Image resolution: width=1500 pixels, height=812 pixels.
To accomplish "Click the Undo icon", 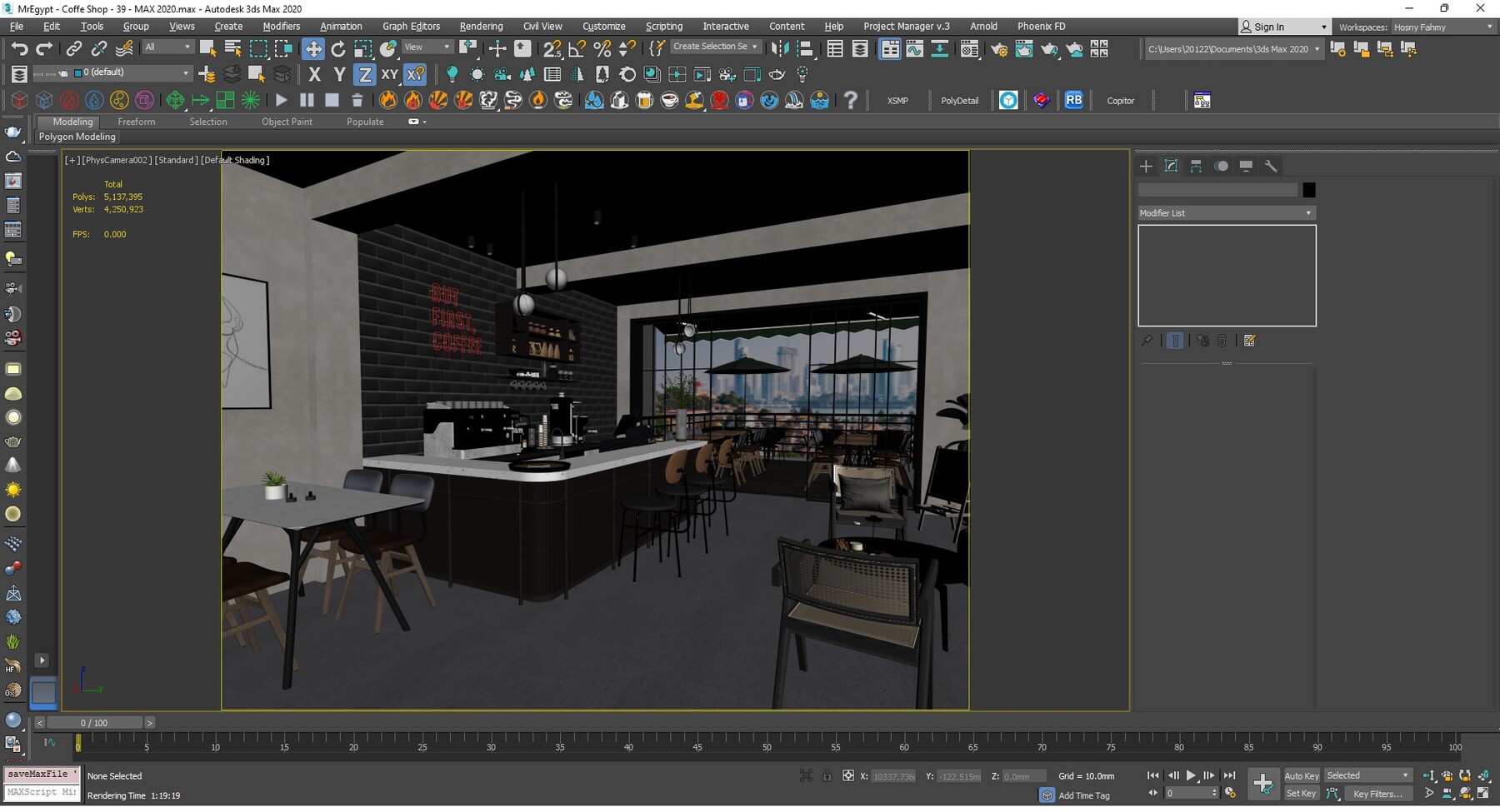I will tap(21, 48).
